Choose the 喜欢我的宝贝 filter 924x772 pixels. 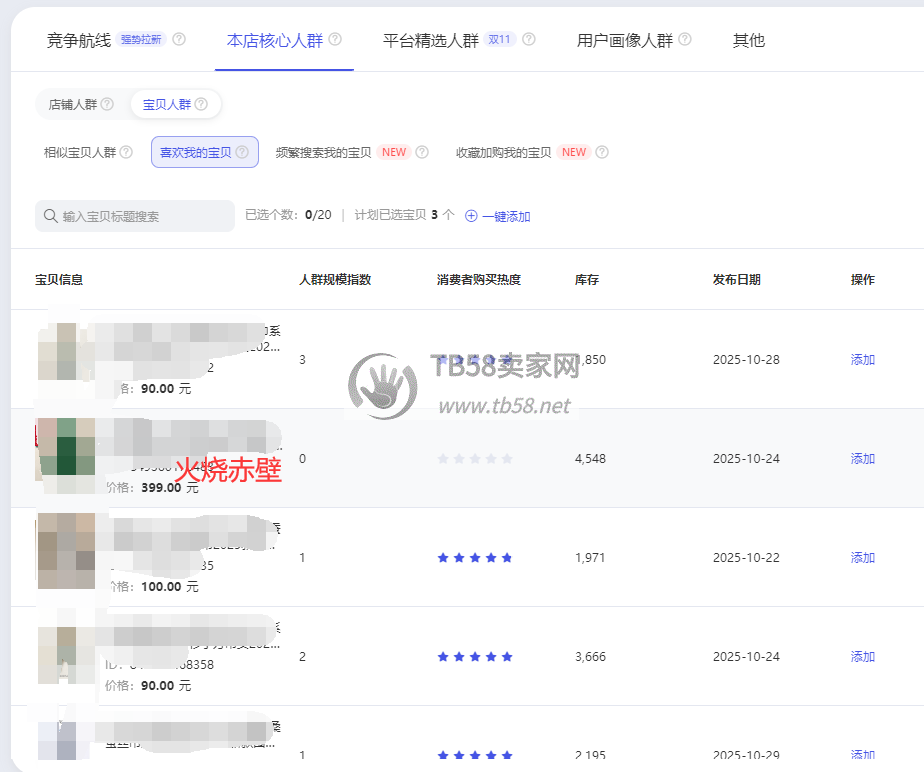point(196,153)
